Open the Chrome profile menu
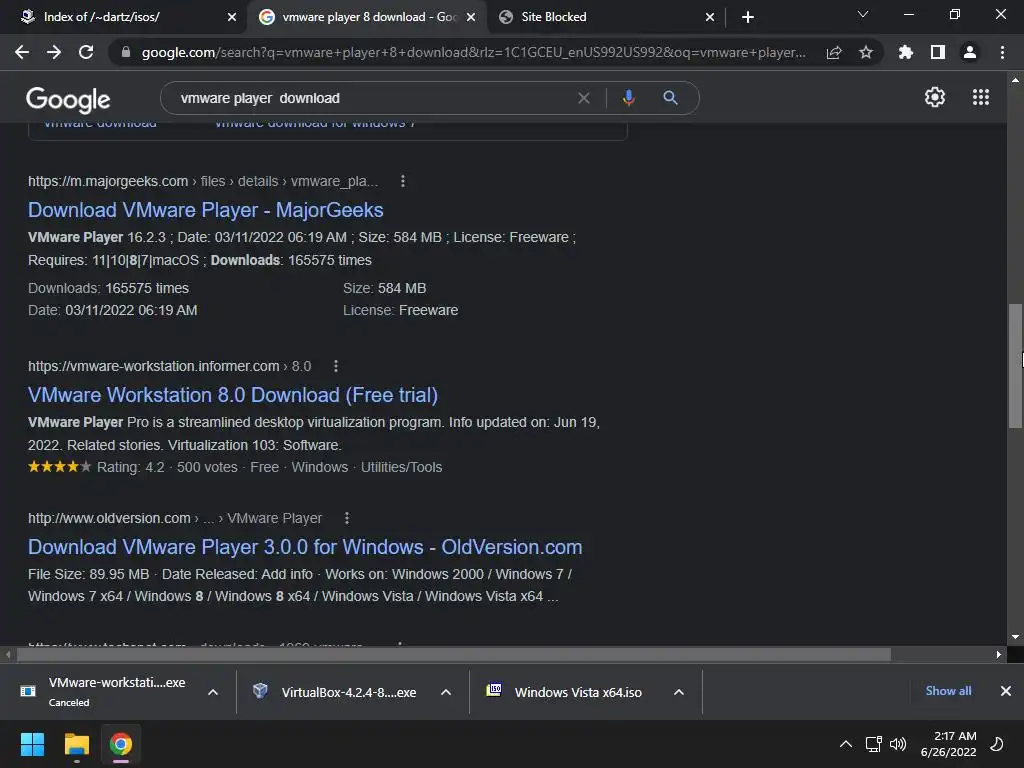This screenshot has height=768, width=1024. [970, 52]
